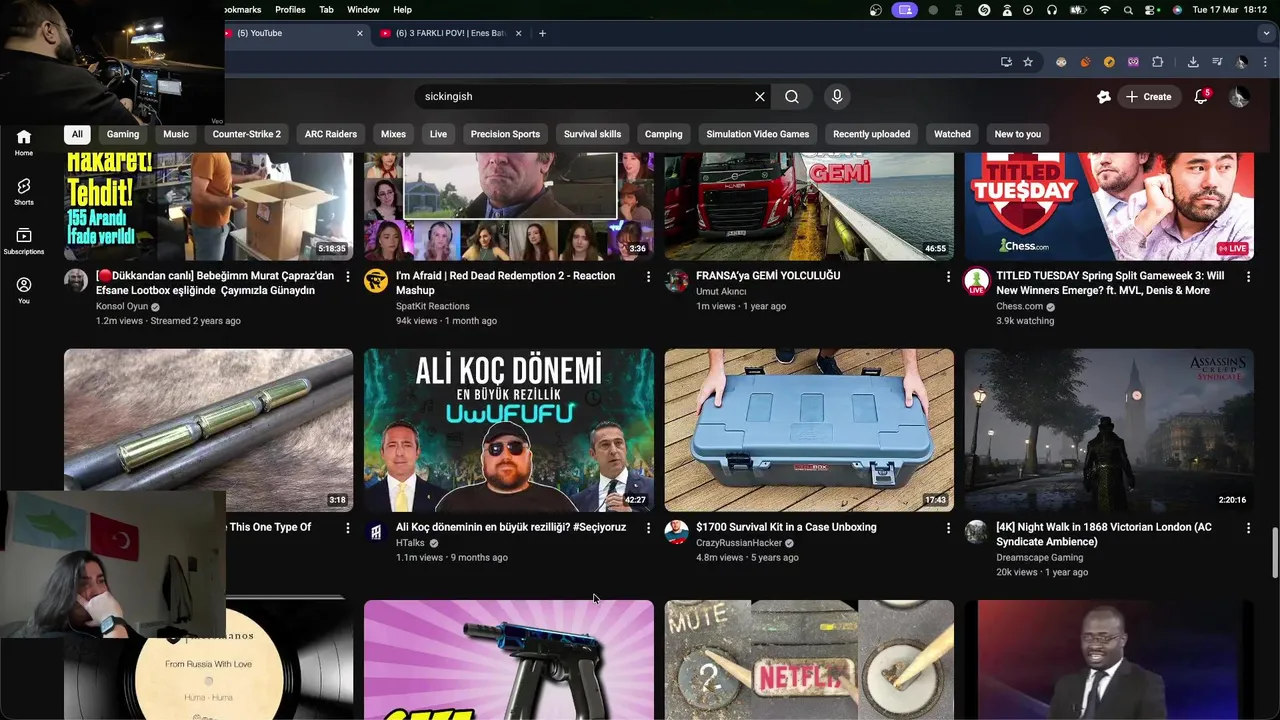Open more options for FRANSA'ya GEMİ YOLCULUĞU video
1280x720 pixels.
948,276
